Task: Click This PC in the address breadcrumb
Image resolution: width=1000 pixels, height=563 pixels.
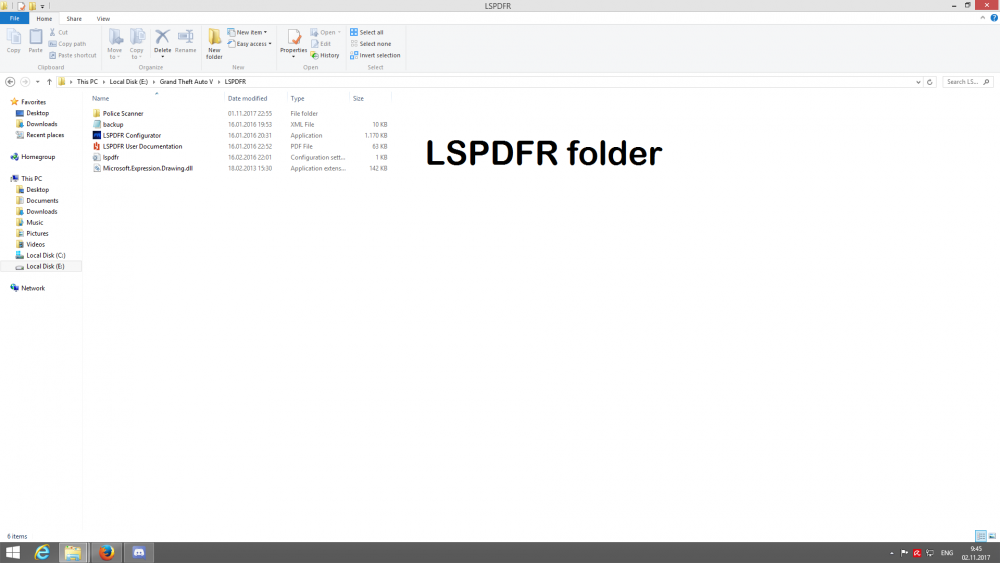Action: click(x=87, y=82)
